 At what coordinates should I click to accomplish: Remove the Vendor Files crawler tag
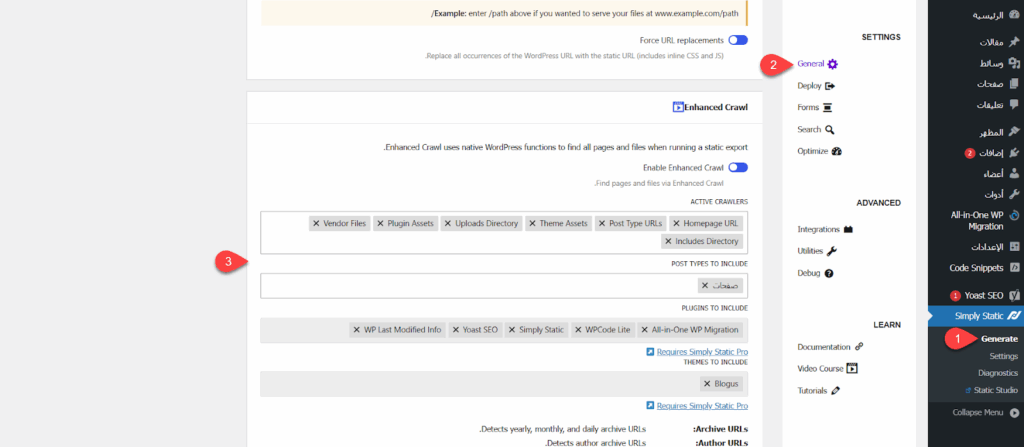click(316, 223)
